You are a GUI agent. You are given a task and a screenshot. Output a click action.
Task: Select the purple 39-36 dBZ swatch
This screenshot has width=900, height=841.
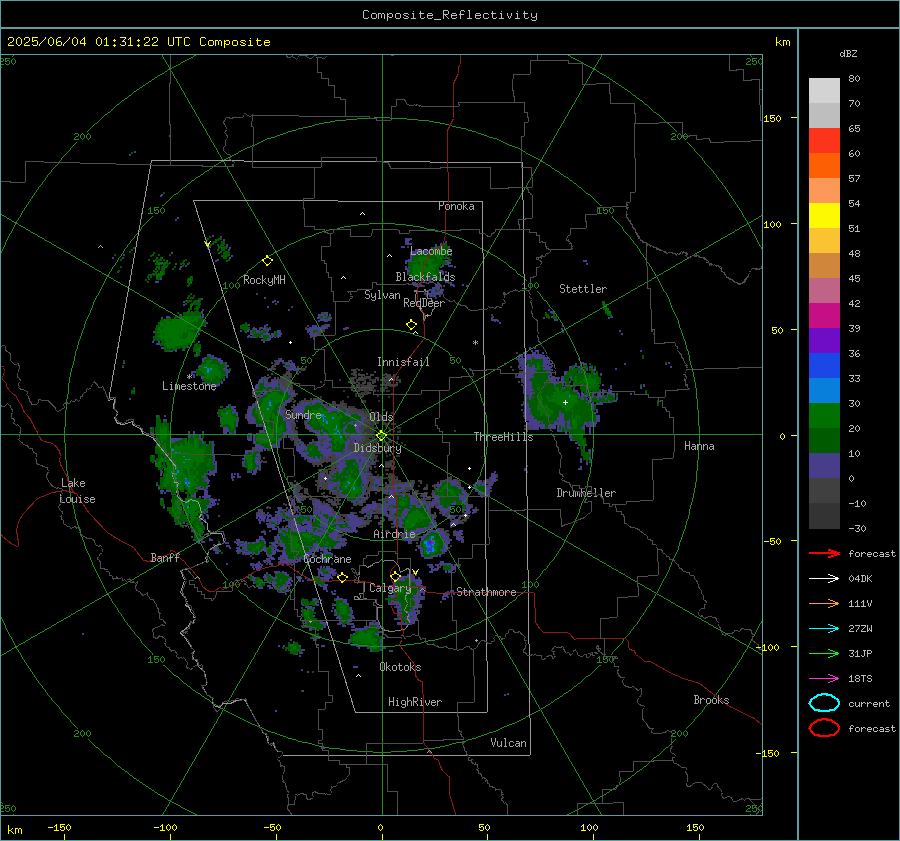click(x=824, y=341)
